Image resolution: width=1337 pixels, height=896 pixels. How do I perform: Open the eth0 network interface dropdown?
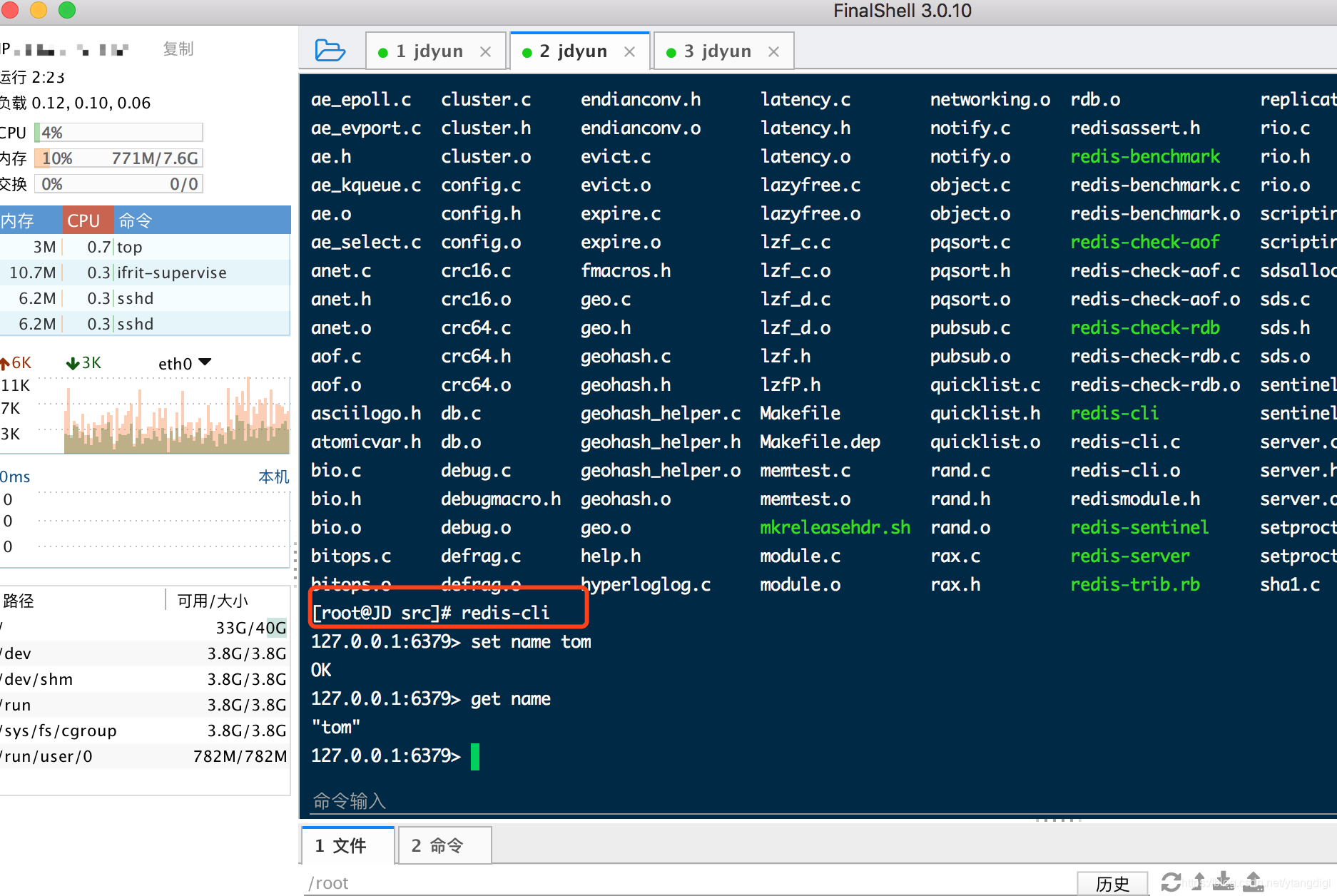click(x=185, y=363)
